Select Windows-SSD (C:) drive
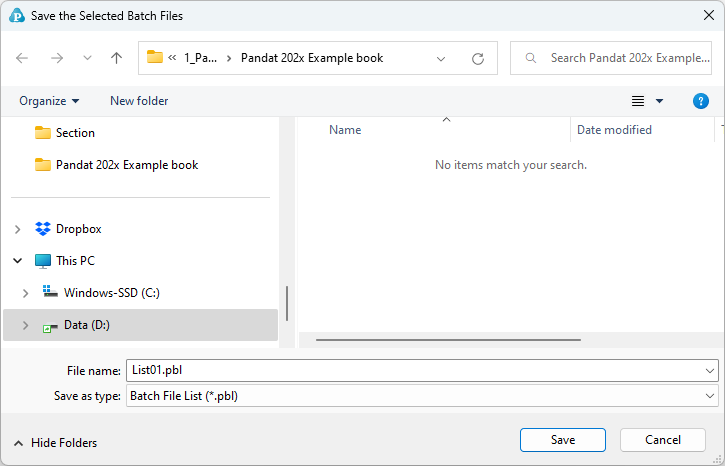 click(111, 293)
